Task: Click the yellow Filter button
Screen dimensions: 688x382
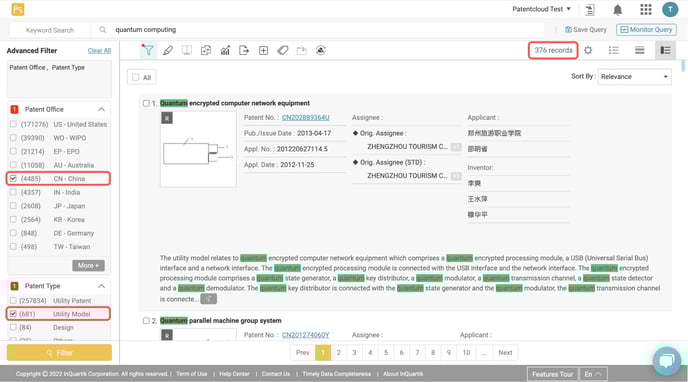Action: (x=59, y=353)
